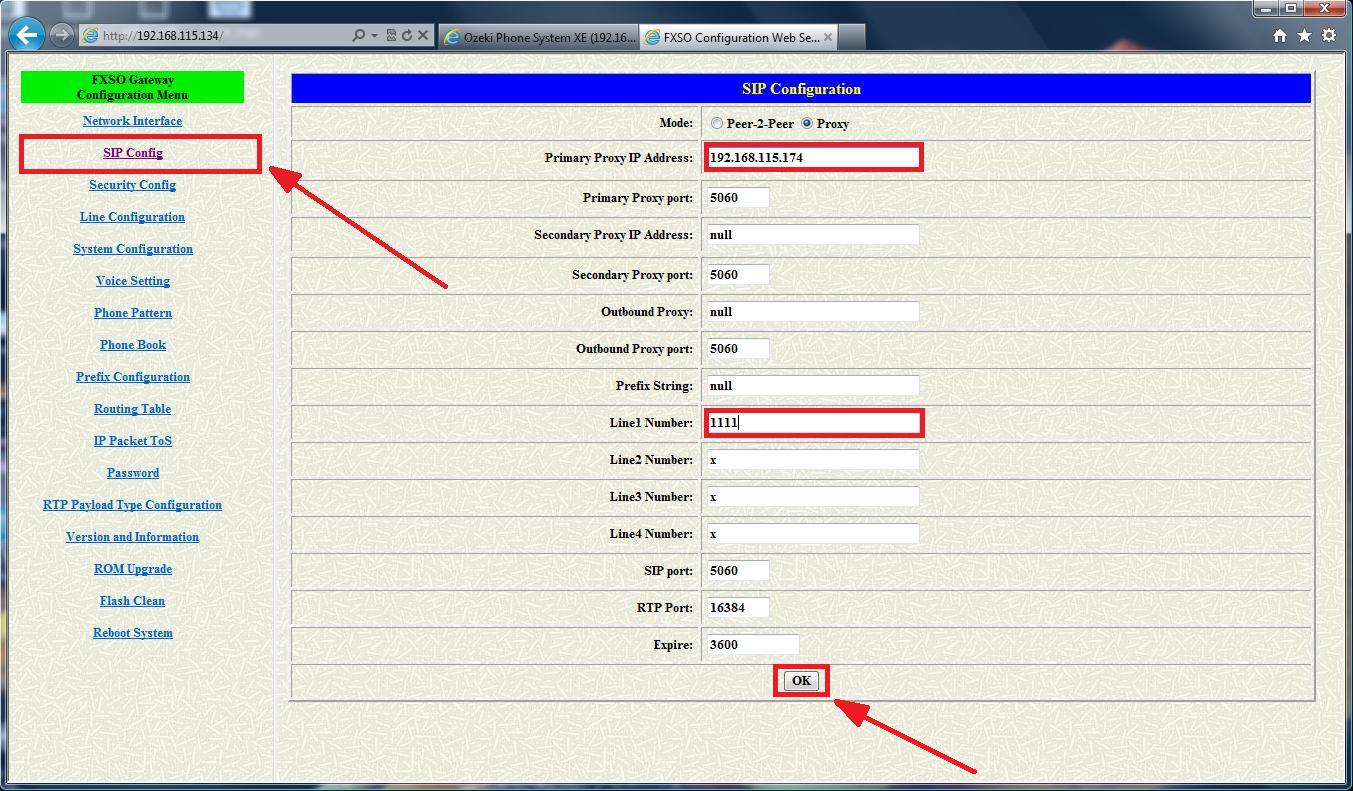Viewport: 1353px width, 791px height.
Task: Click the search magnifier in address bar
Action: coord(358,35)
